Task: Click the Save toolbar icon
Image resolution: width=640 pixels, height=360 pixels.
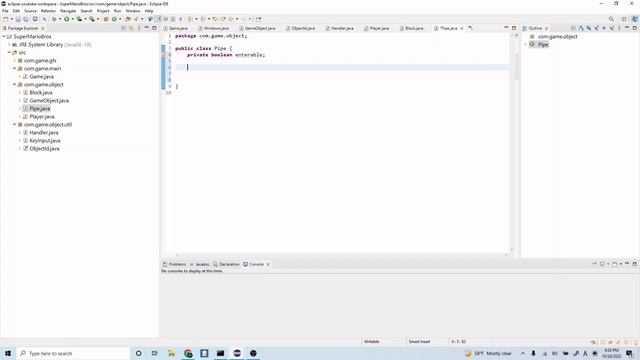Action: click(x=18, y=19)
